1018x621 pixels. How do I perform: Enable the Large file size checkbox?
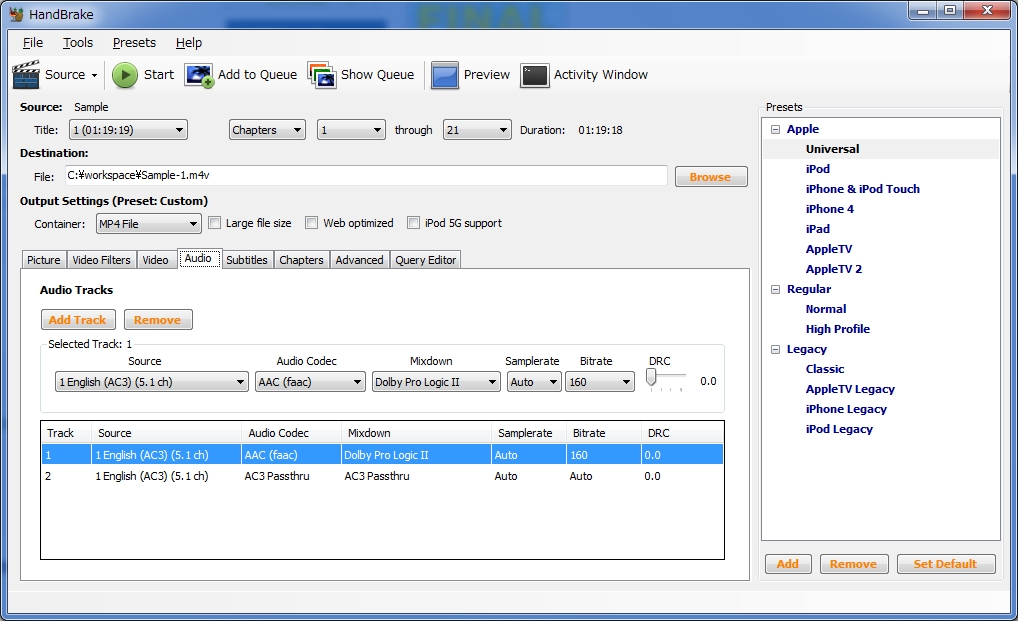[x=214, y=223]
